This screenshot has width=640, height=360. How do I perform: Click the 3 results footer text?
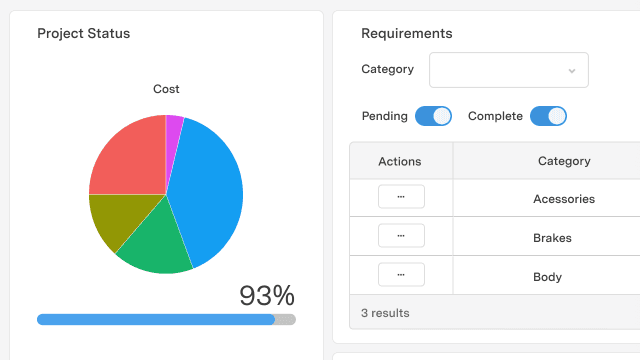385,313
